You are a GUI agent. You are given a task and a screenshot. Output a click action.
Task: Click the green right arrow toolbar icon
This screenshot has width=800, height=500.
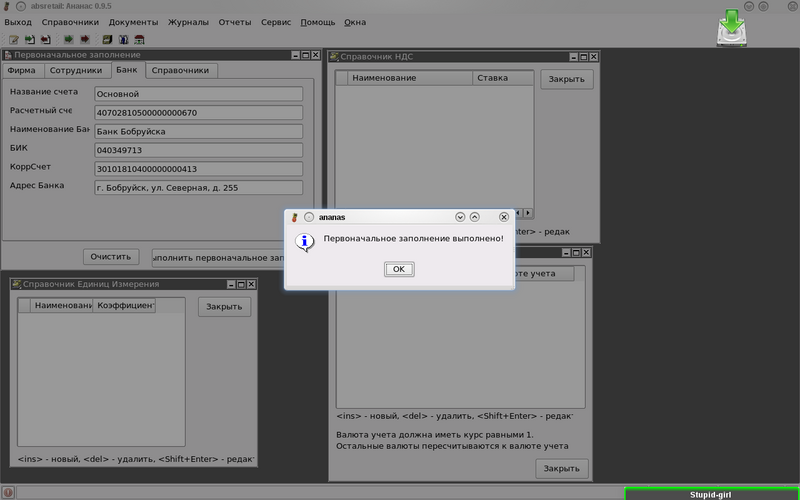point(69,40)
